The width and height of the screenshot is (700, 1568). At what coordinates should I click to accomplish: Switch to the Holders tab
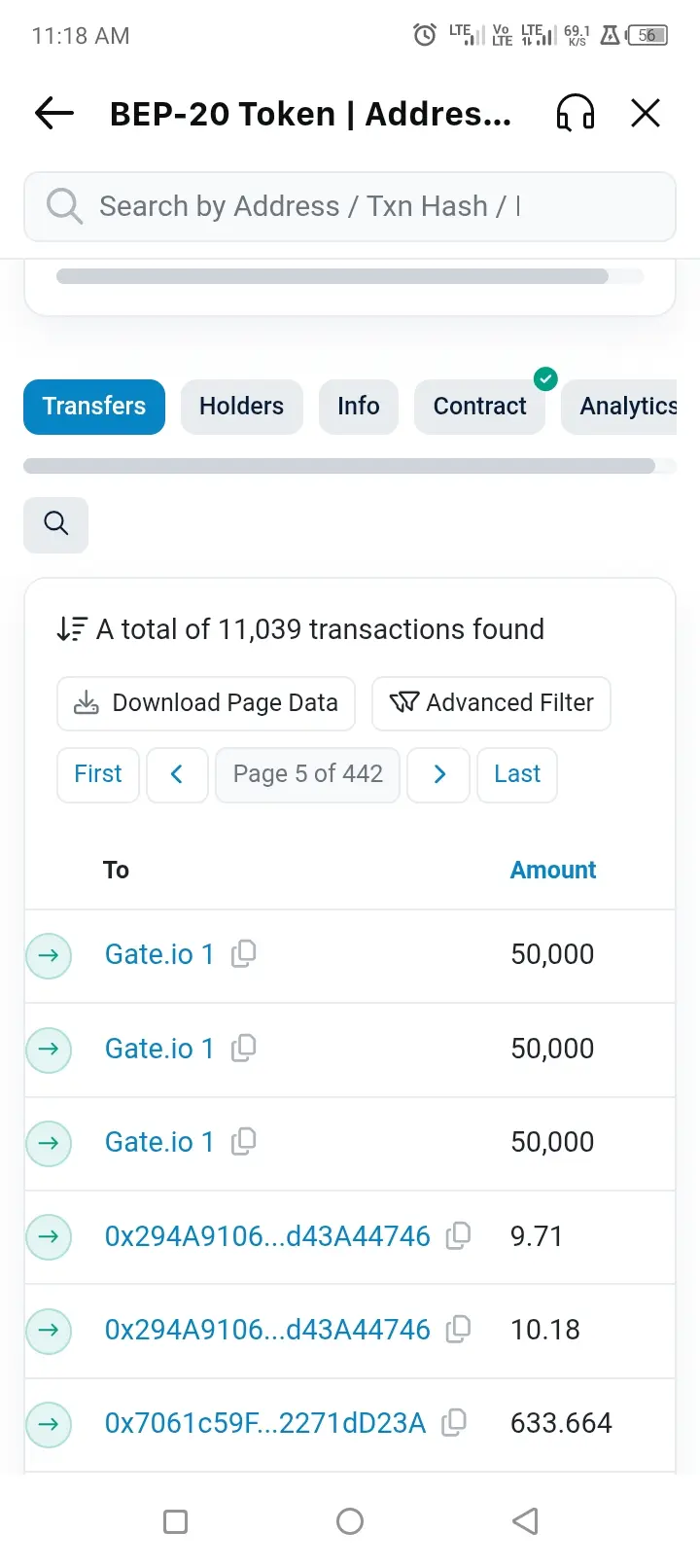click(241, 407)
